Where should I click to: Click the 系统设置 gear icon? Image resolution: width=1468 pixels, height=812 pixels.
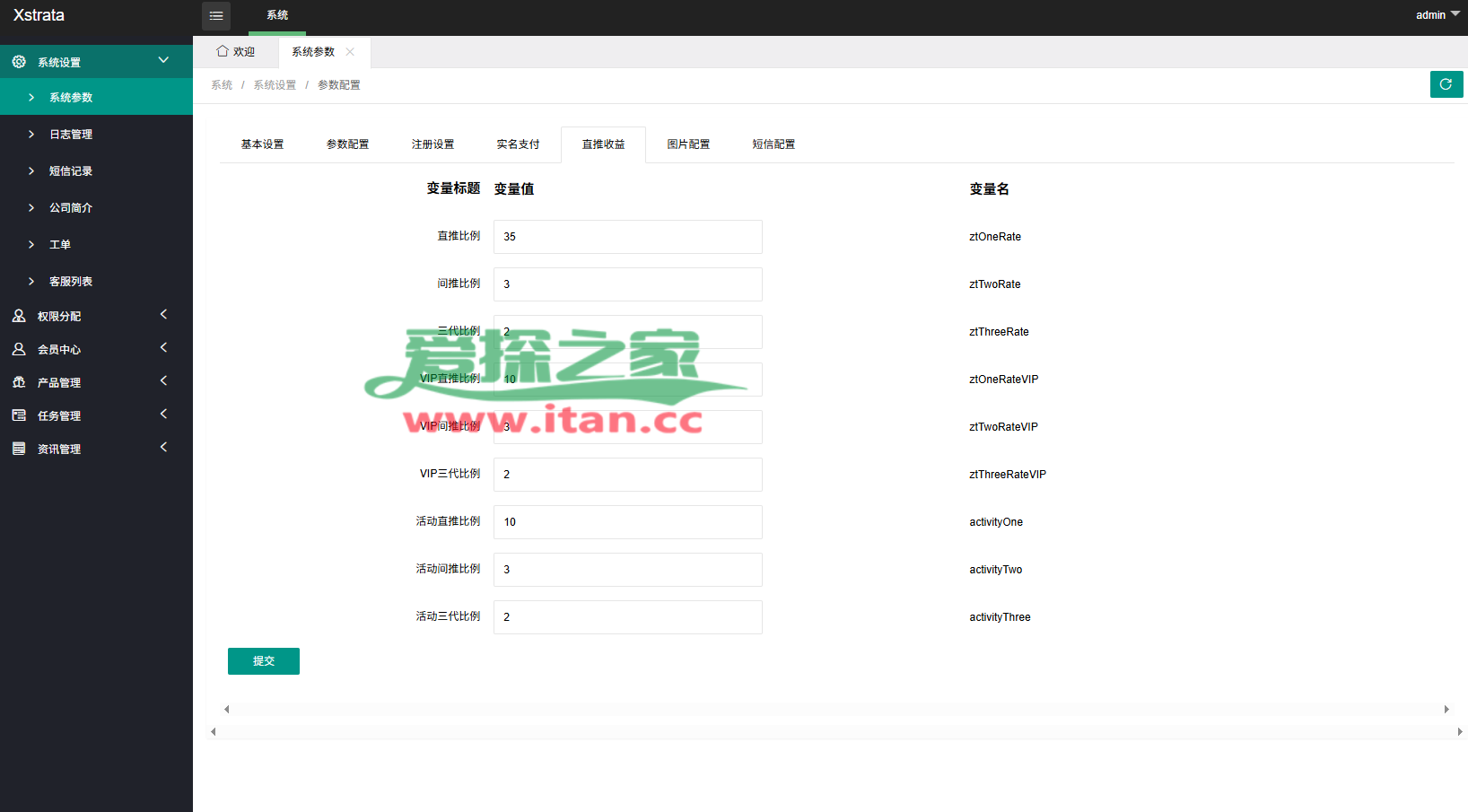click(19, 62)
